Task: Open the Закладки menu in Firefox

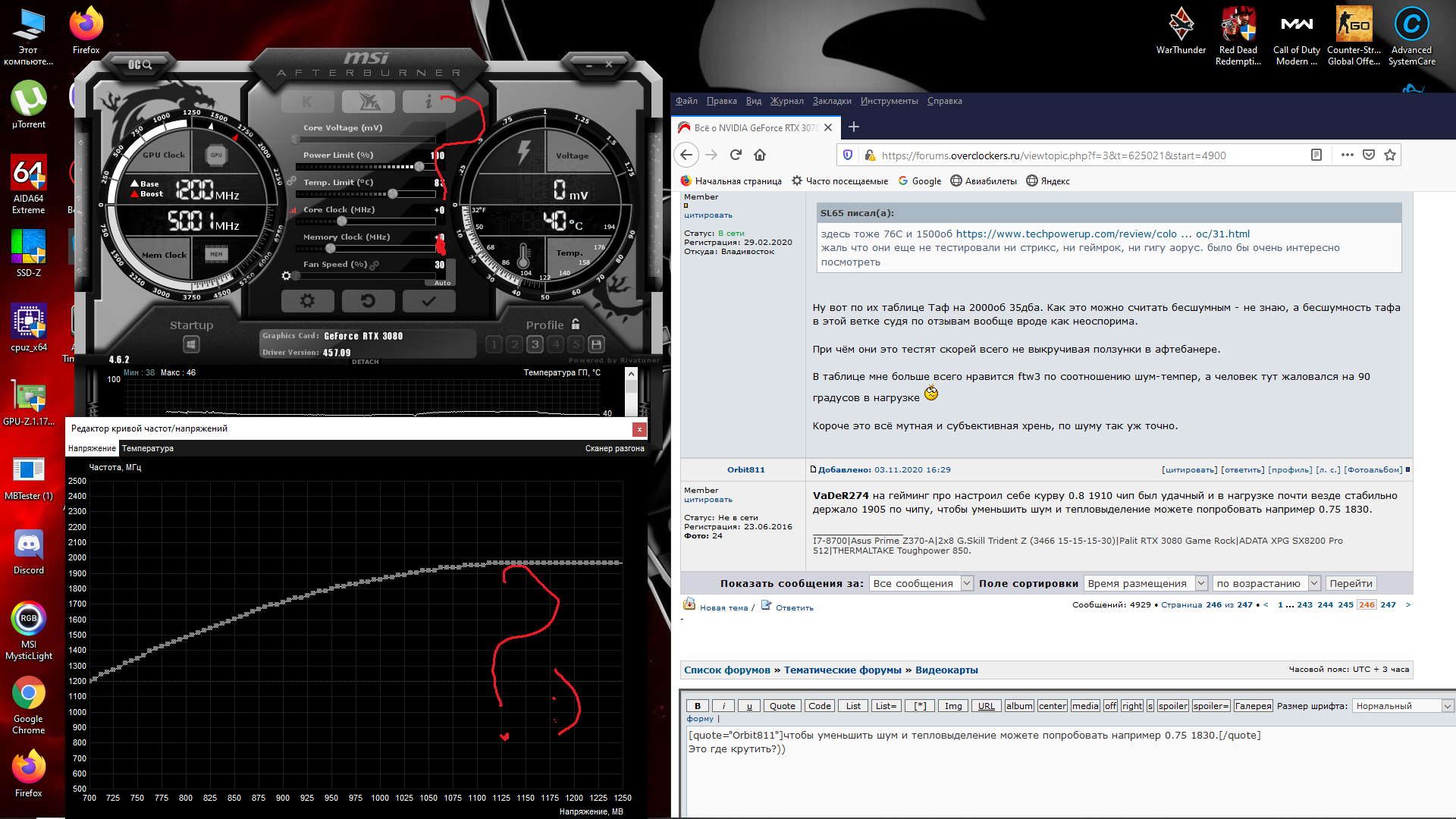Action: (x=831, y=101)
